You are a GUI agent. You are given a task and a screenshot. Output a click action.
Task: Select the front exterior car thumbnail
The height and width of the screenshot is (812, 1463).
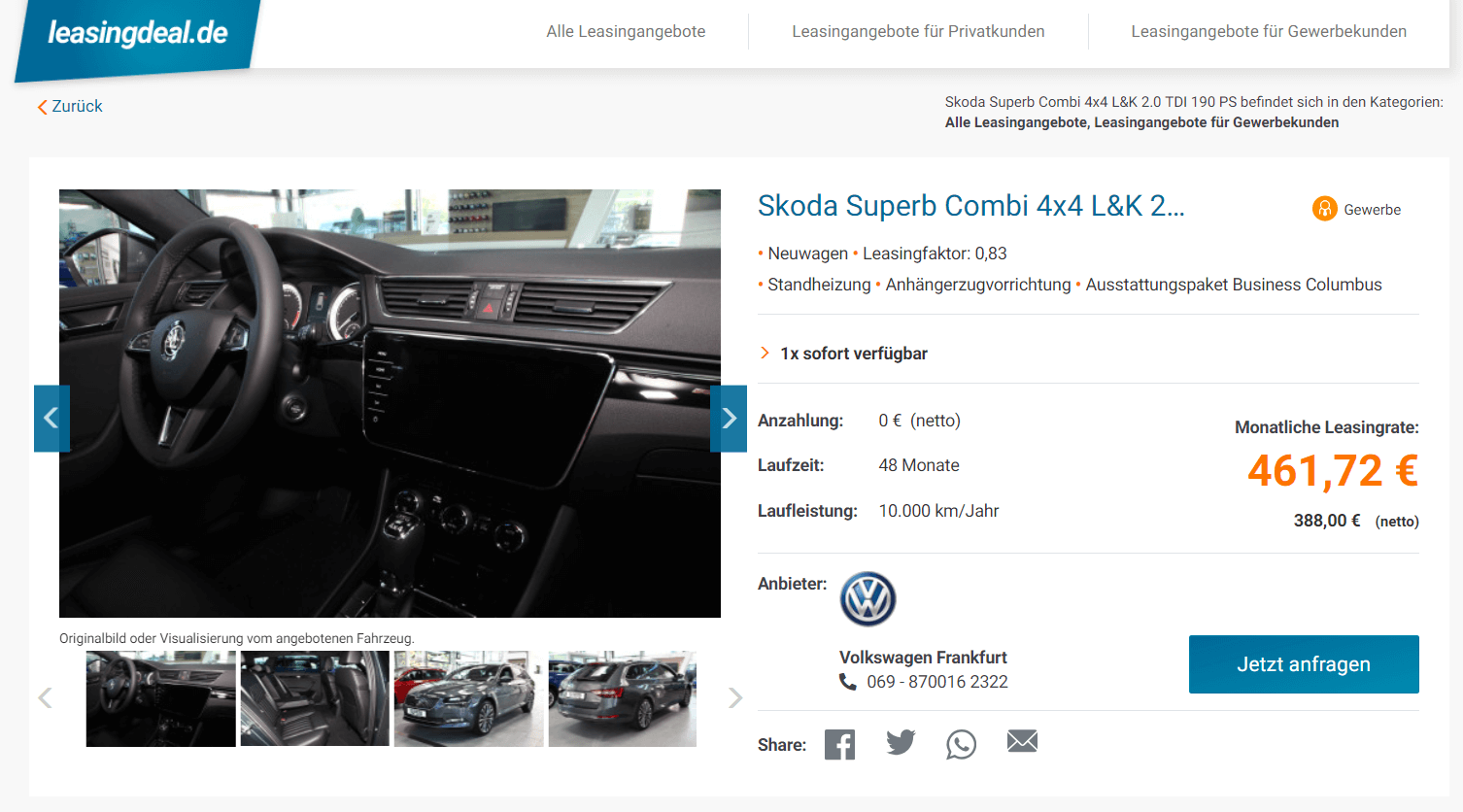pyautogui.click(x=469, y=698)
